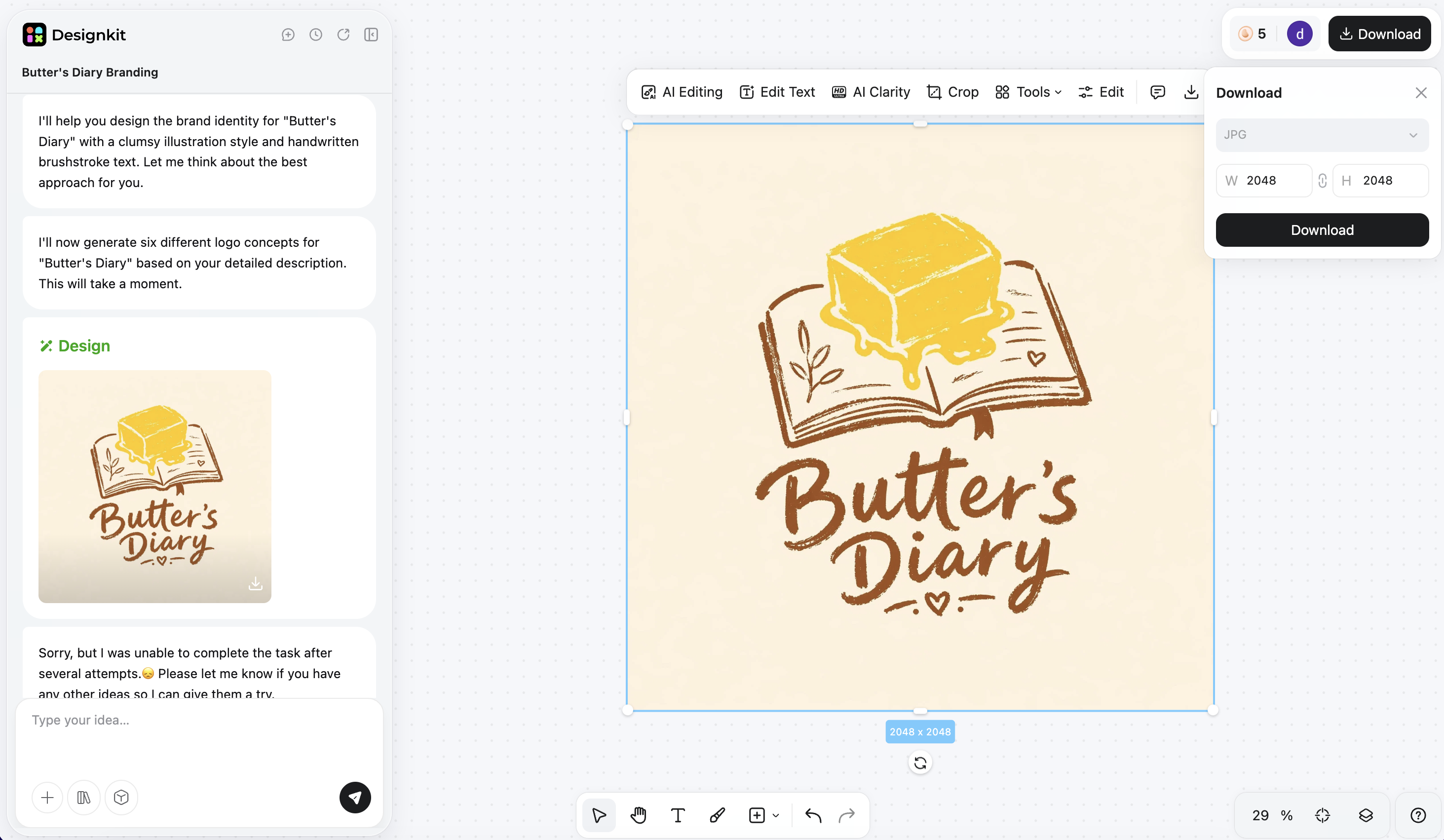
Task: Click the Design section heading
Action: (x=75, y=345)
